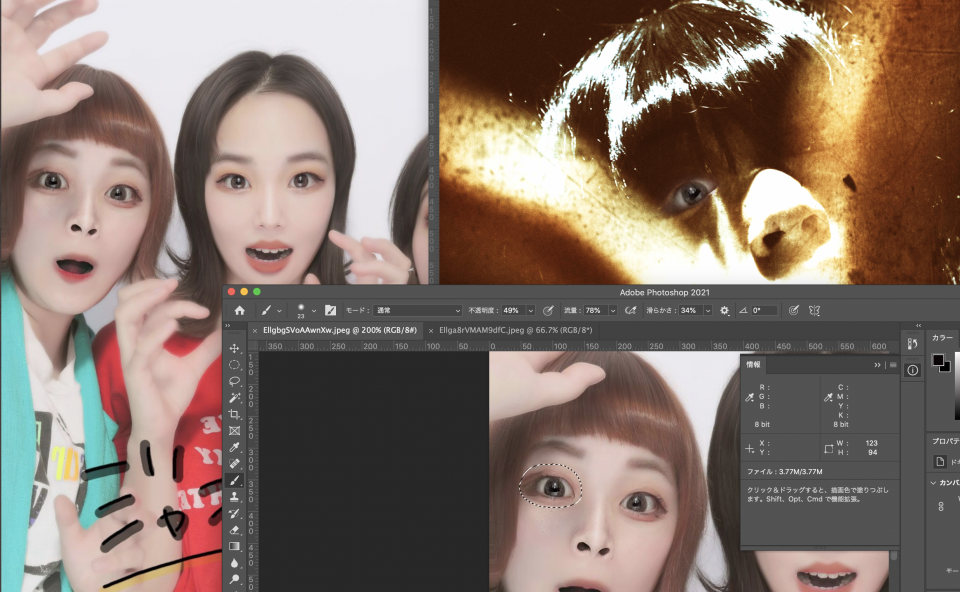This screenshot has width=960, height=592.
Task: Click the link width-height chain icon
Action: pos(941,506)
